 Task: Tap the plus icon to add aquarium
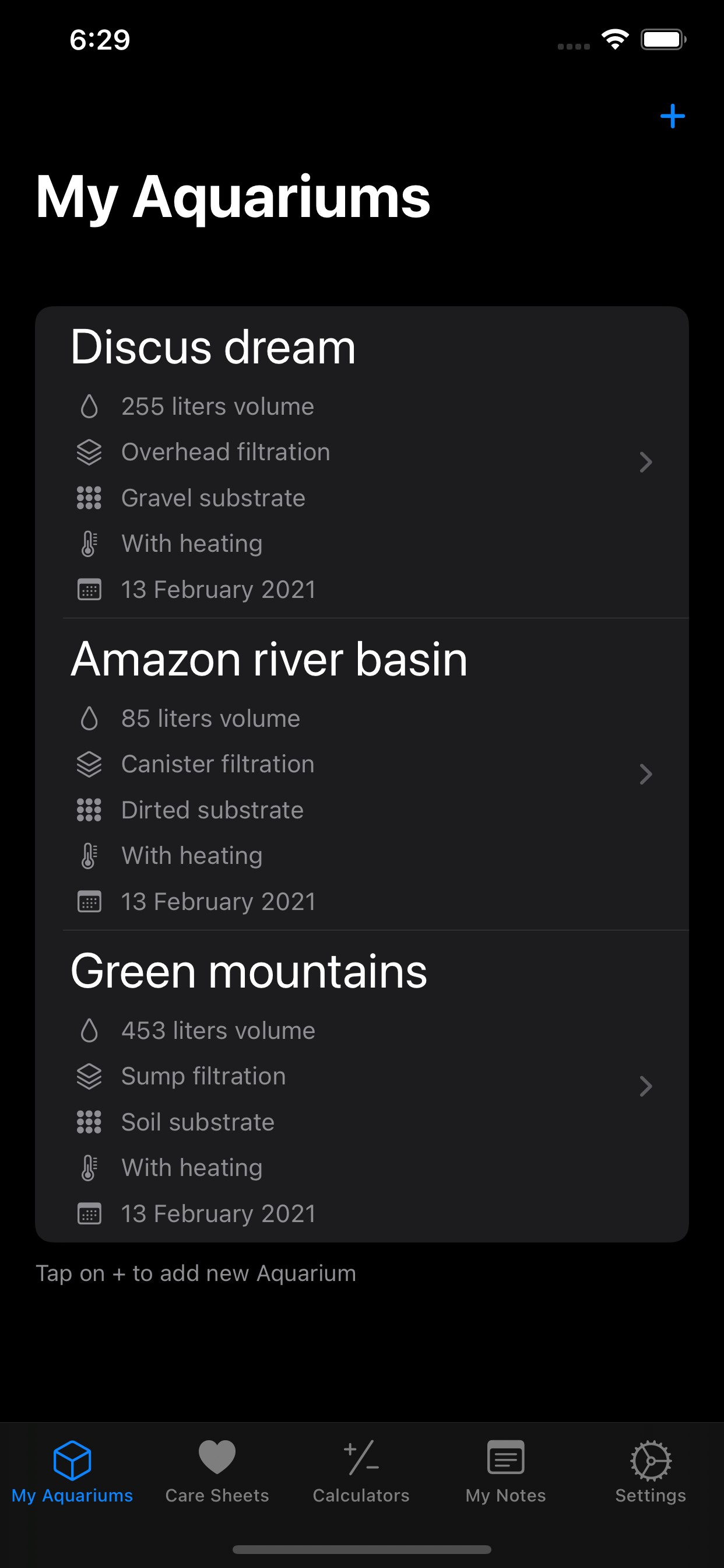[672, 116]
